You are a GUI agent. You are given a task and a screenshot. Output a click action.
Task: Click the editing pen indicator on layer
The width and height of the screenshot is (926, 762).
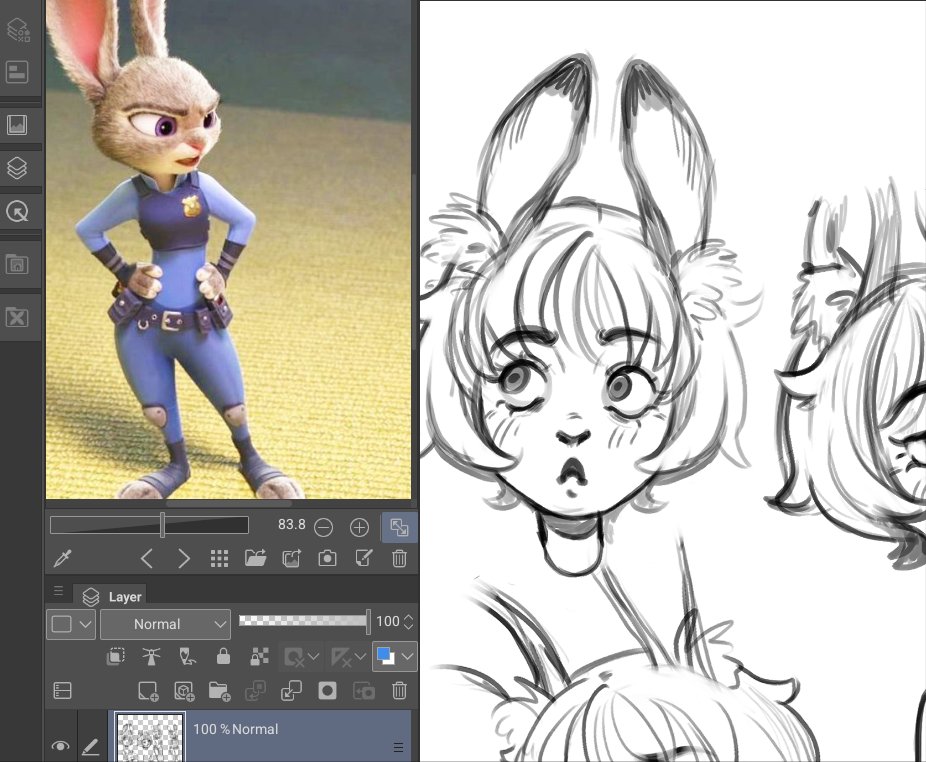click(x=90, y=746)
